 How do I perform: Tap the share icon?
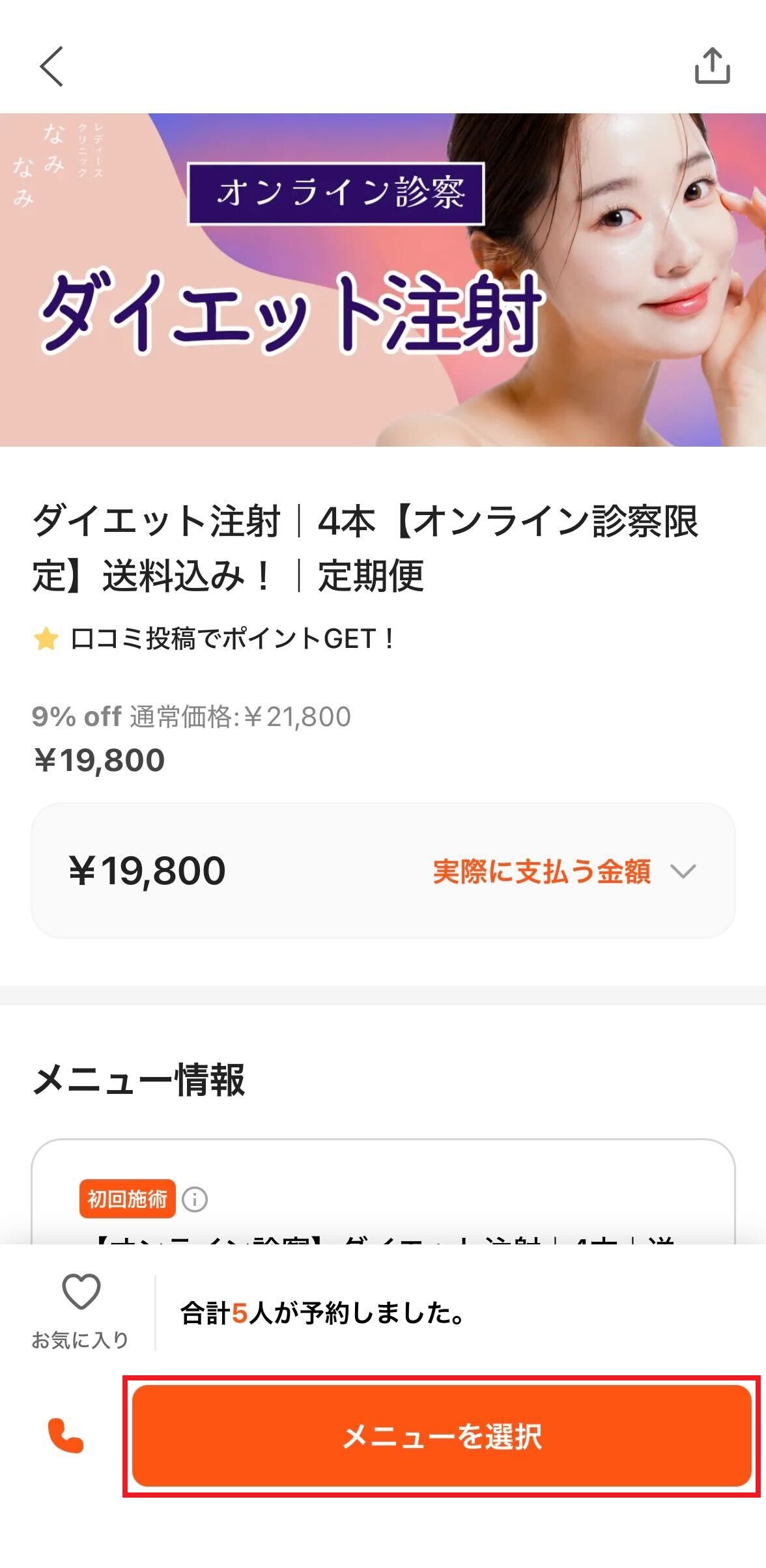coord(712,66)
